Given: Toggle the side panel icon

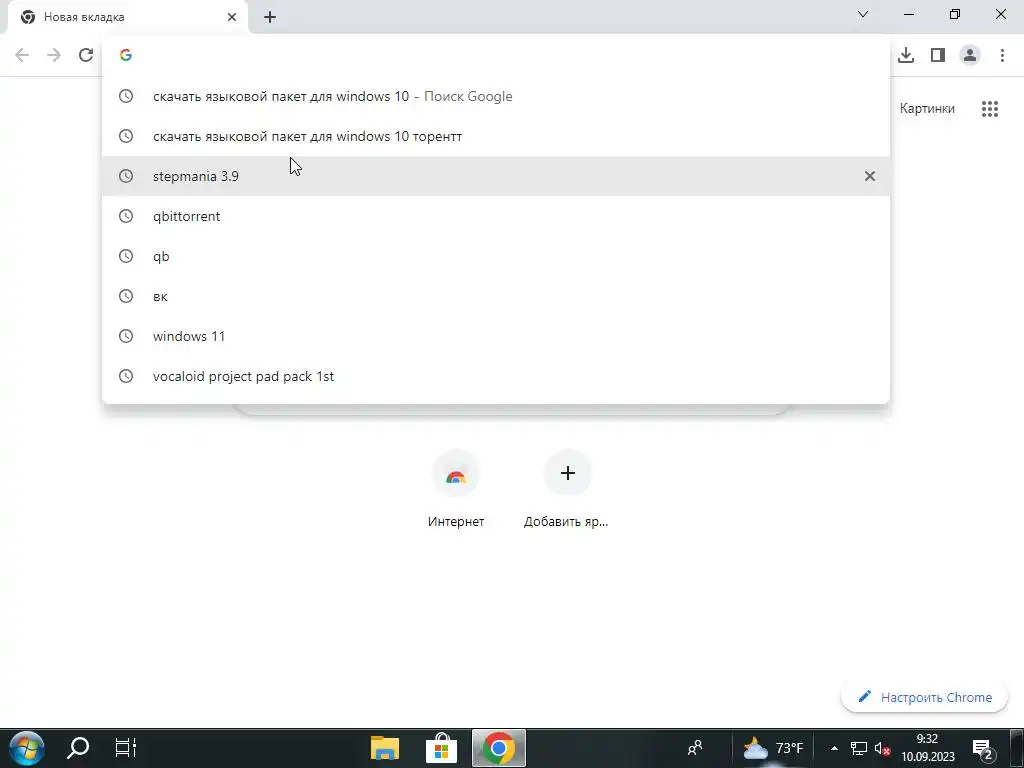Looking at the screenshot, I should pyautogui.click(x=938, y=55).
